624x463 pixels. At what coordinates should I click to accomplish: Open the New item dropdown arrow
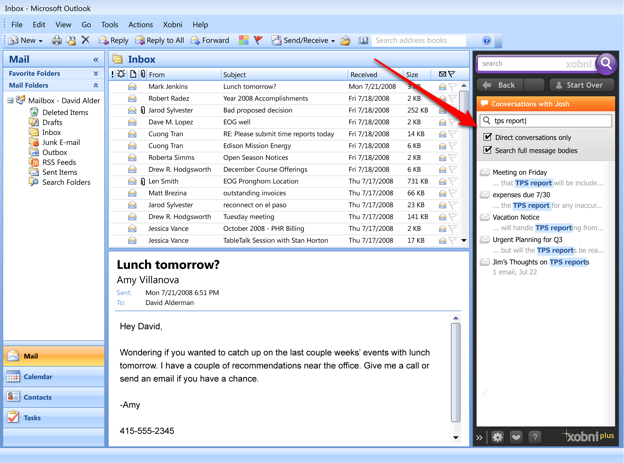(41, 41)
